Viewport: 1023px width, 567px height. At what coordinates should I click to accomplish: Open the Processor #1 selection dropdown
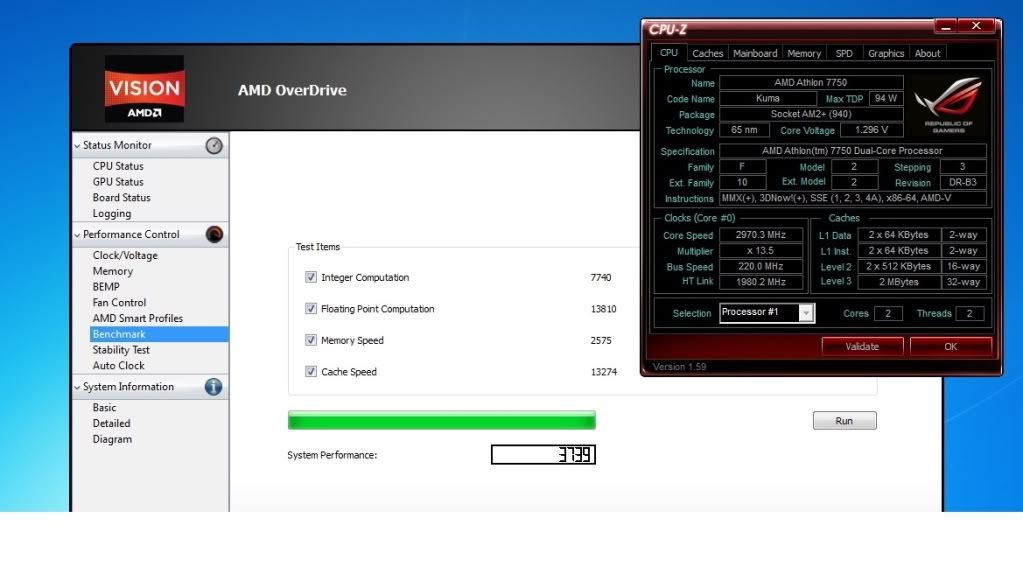[806, 313]
